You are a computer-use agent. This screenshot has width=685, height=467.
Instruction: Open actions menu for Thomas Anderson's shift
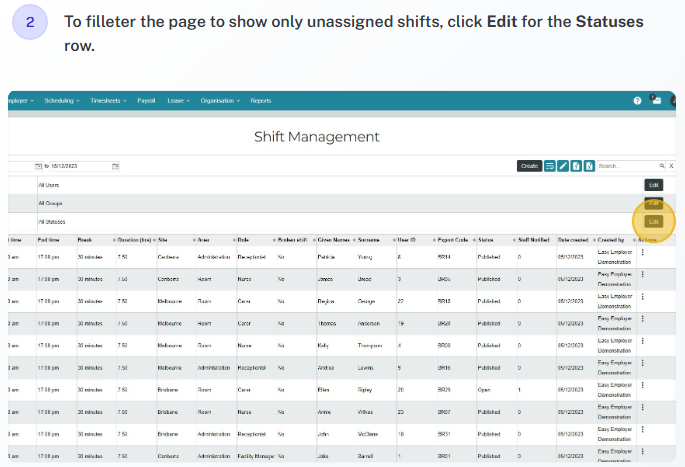coord(643,318)
